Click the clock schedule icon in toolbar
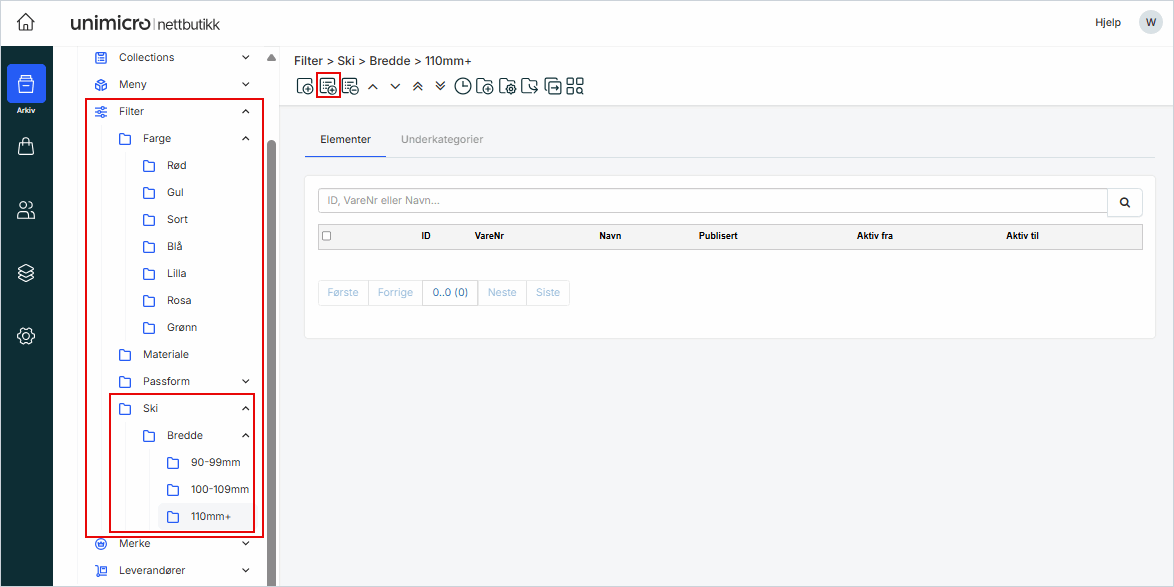Image resolution: width=1174 pixels, height=587 pixels. point(462,86)
